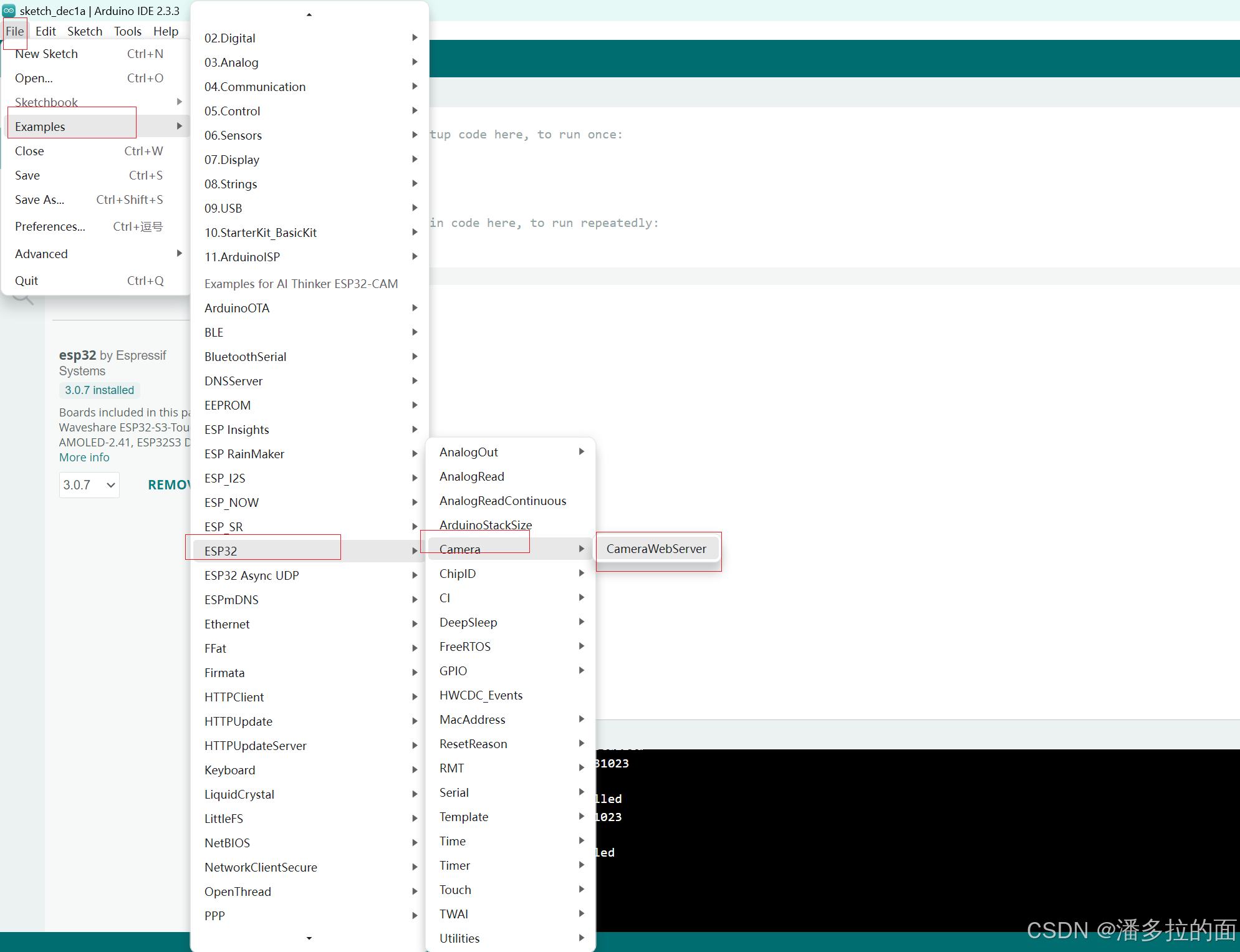Viewport: 1240px width, 952px height.
Task: Select the AnalogRead example
Action: point(472,477)
